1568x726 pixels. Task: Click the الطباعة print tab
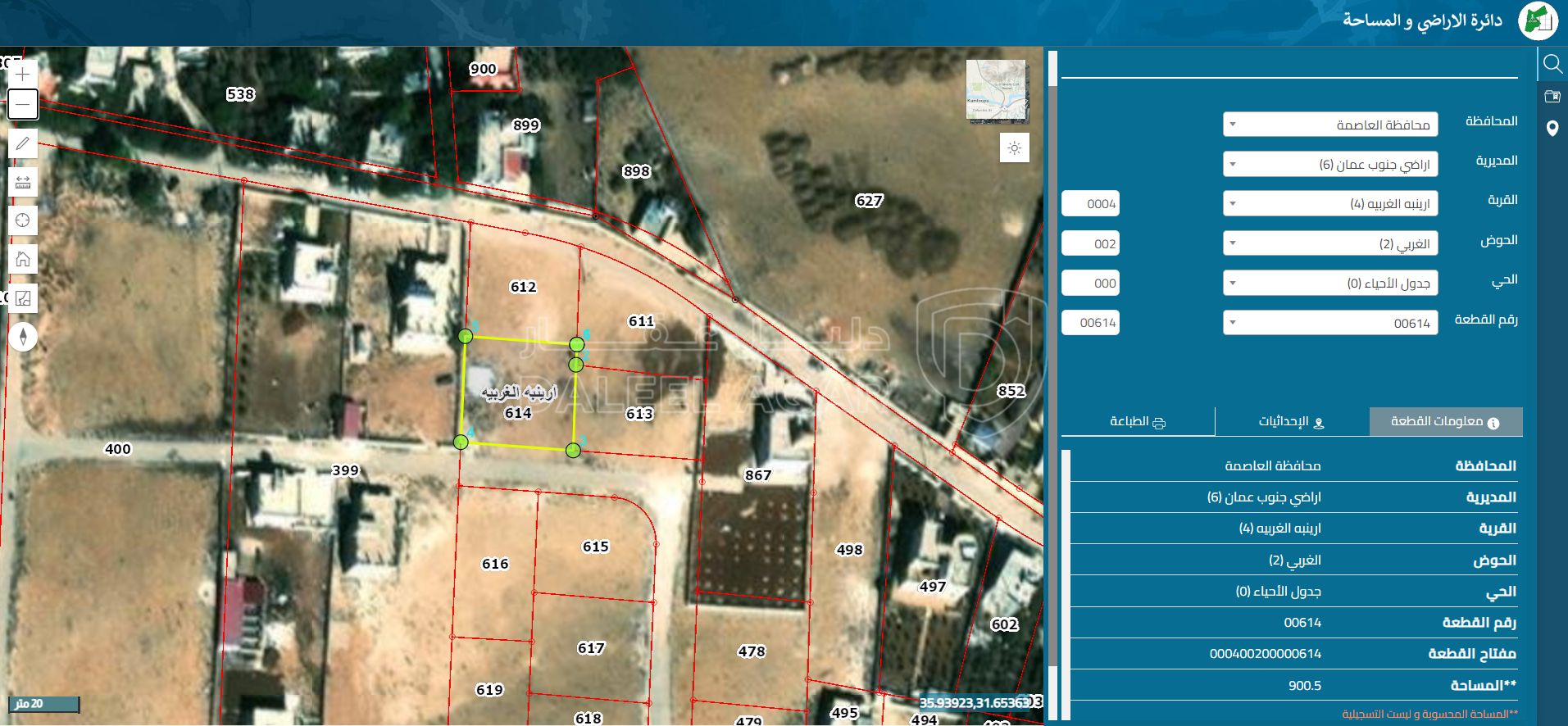1138,422
